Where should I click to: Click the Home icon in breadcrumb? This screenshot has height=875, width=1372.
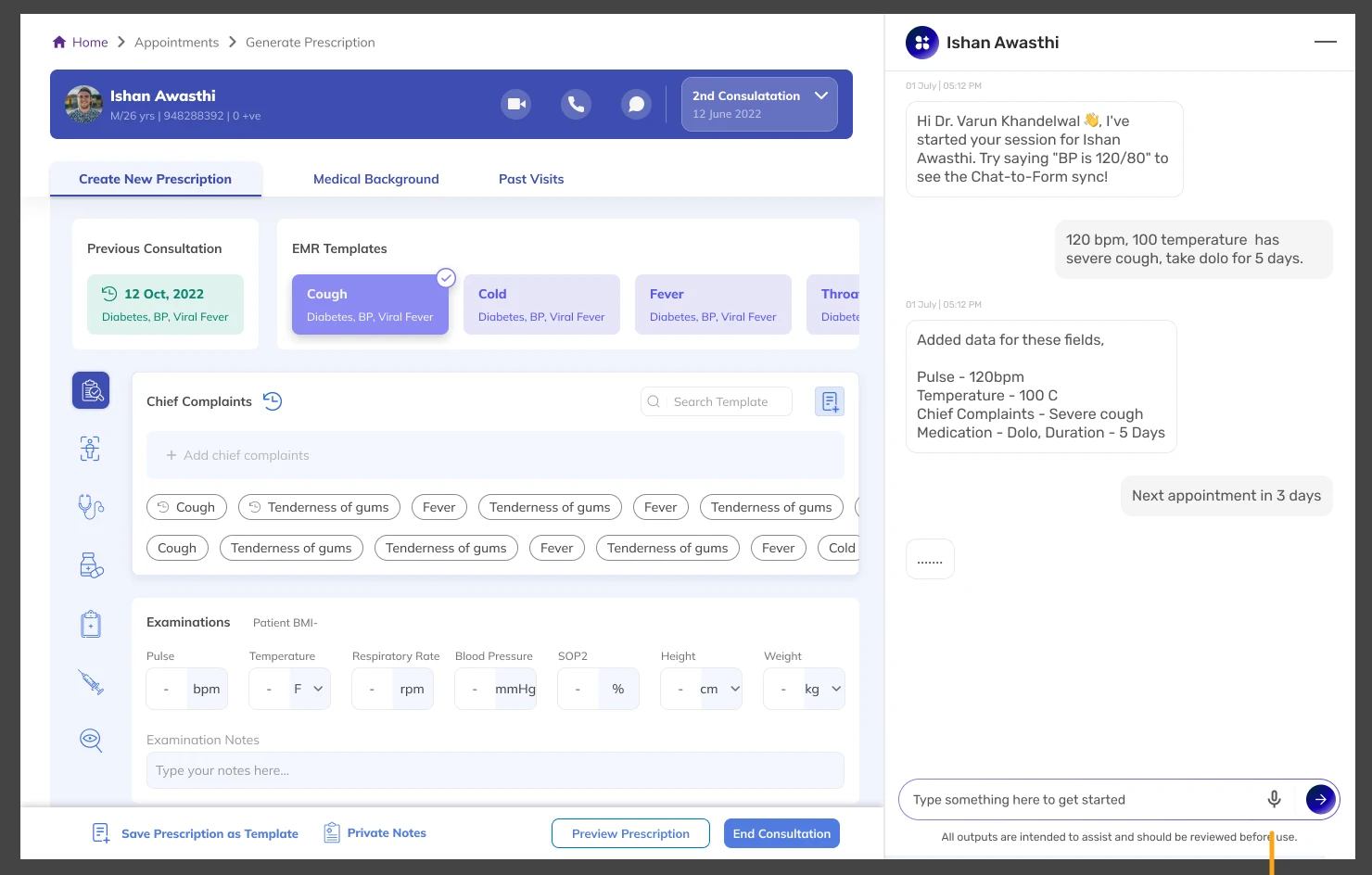point(59,42)
